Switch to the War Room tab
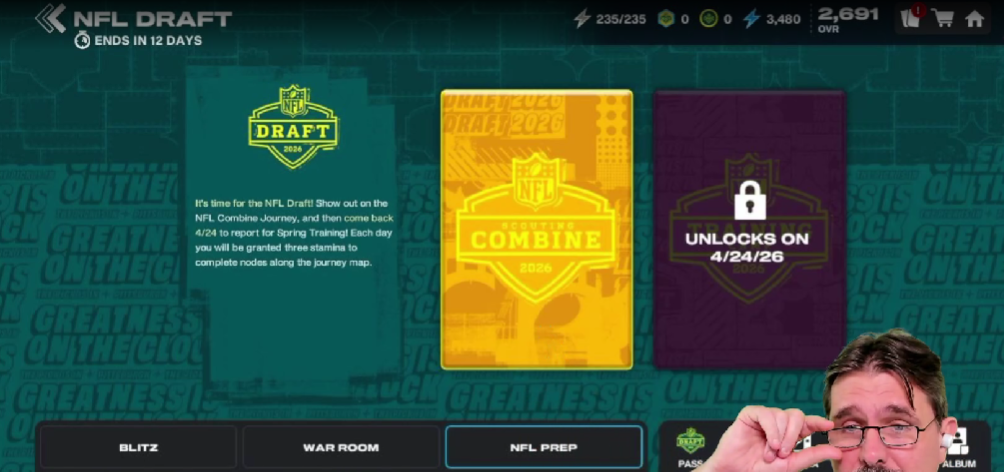 341,447
